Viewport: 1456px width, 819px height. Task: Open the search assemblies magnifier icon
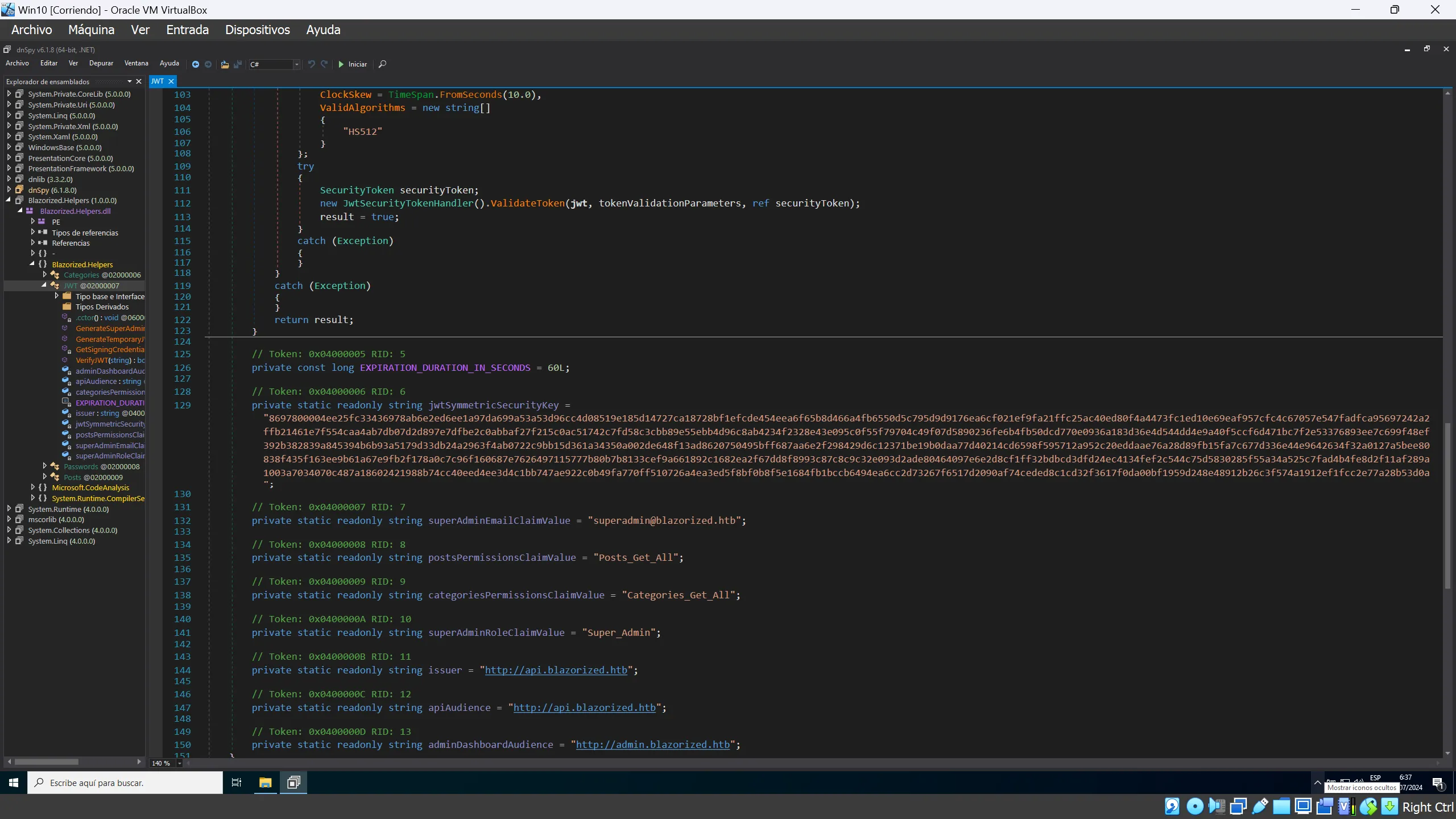click(382, 64)
